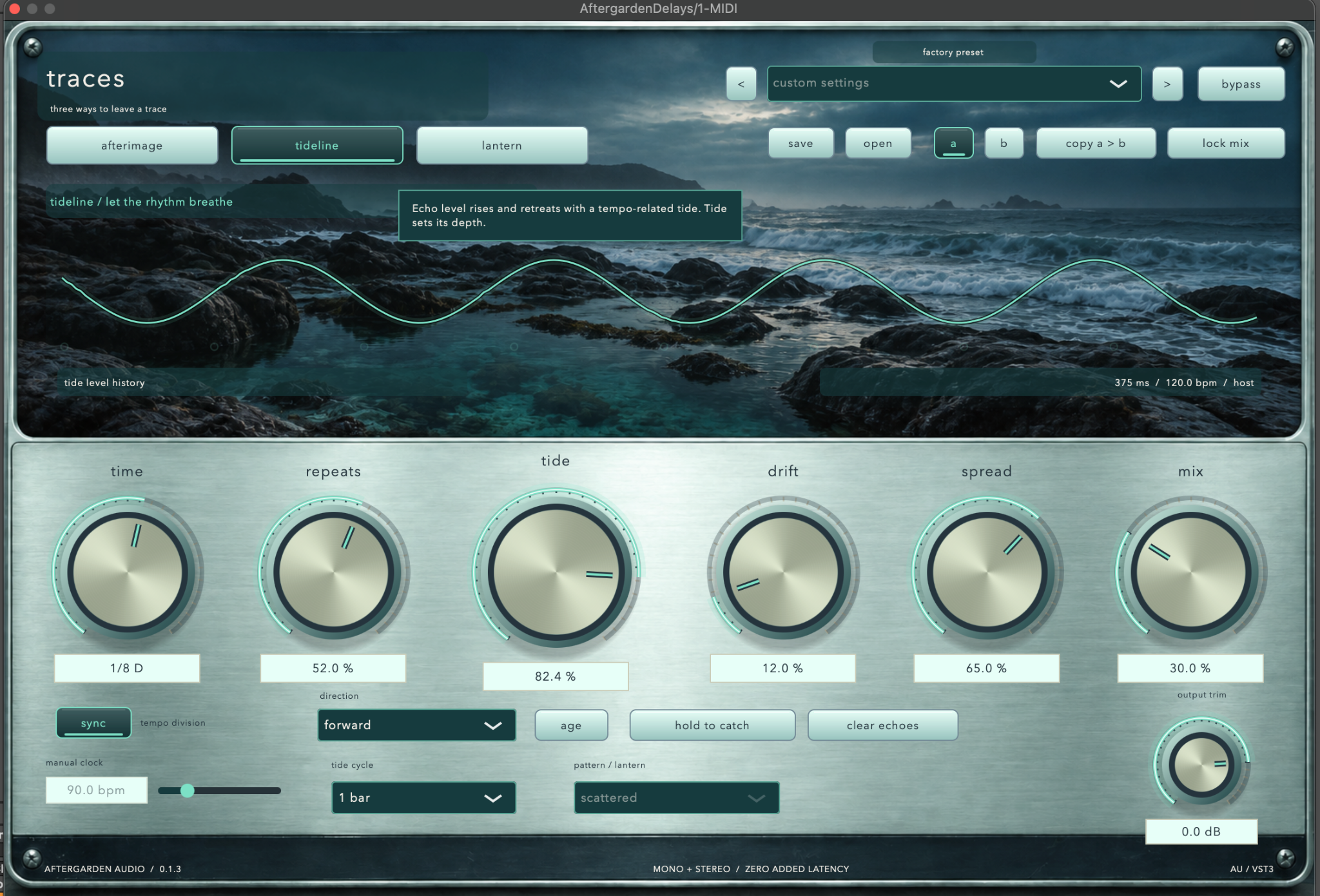The height and width of the screenshot is (896, 1320).
Task: Click the mix knob
Action: [1190, 572]
